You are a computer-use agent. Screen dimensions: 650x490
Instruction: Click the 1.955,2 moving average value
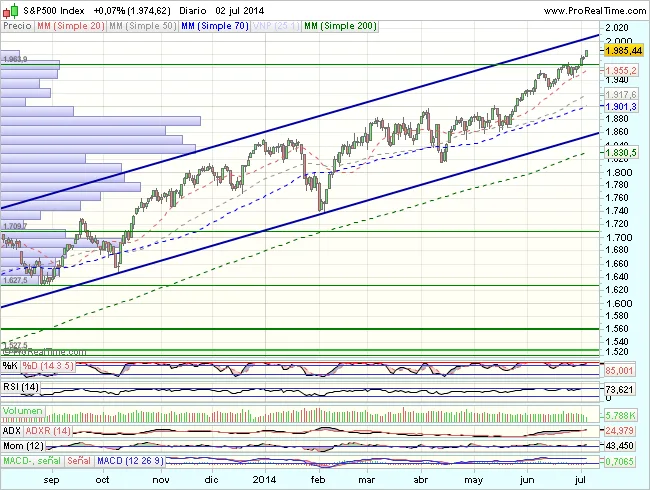(621, 70)
